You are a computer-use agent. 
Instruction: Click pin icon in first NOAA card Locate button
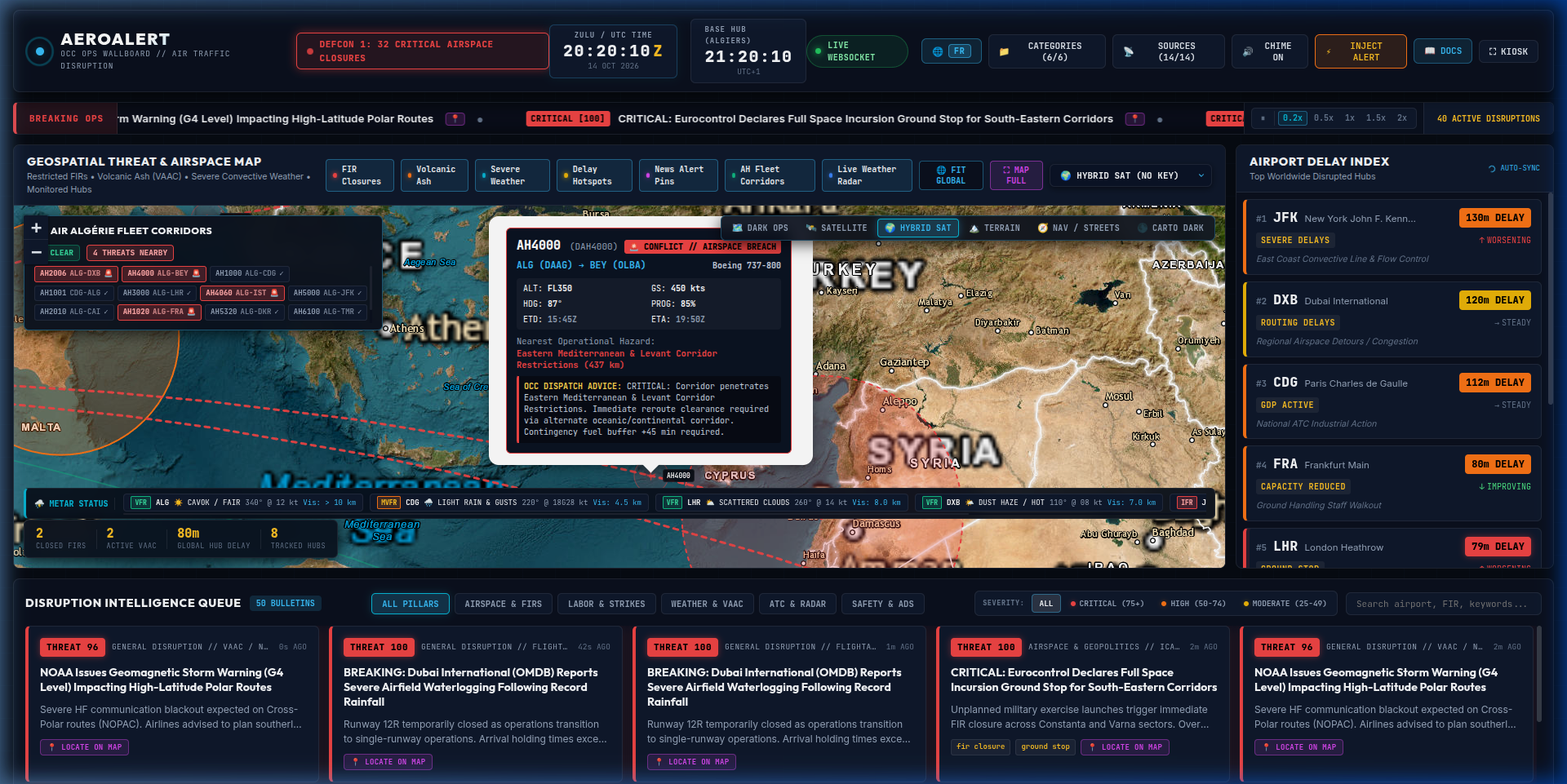(52, 747)
